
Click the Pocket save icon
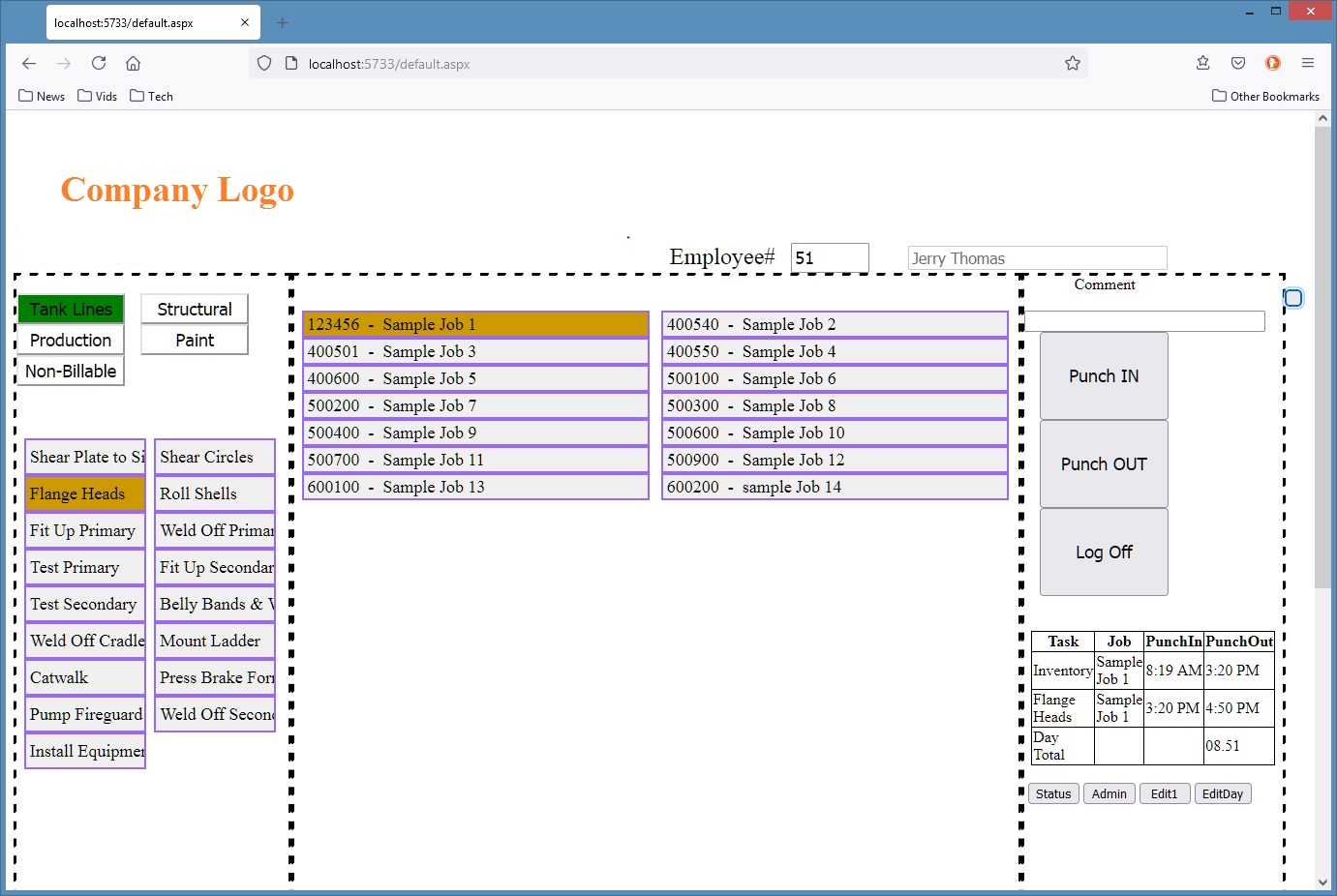click(1238, 63)
